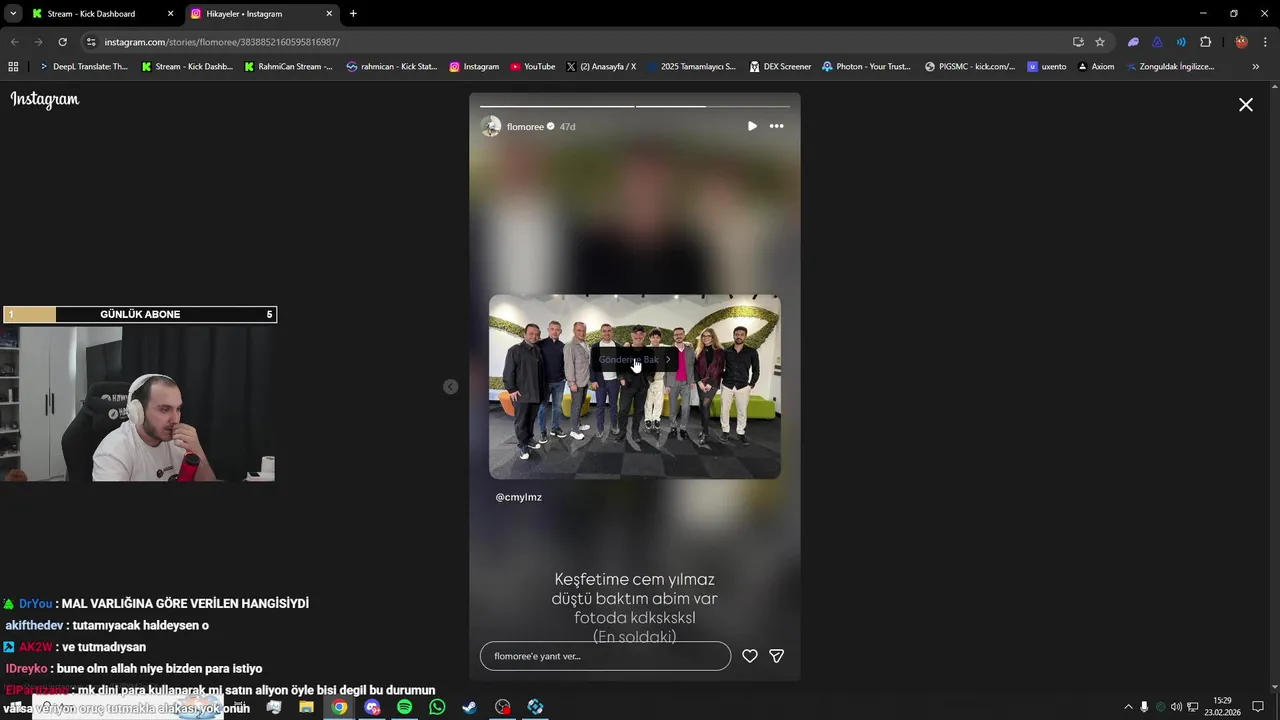Open the purple ghost Phantom extension
The image size is (1280, 720).
(x=1133, y=42)
